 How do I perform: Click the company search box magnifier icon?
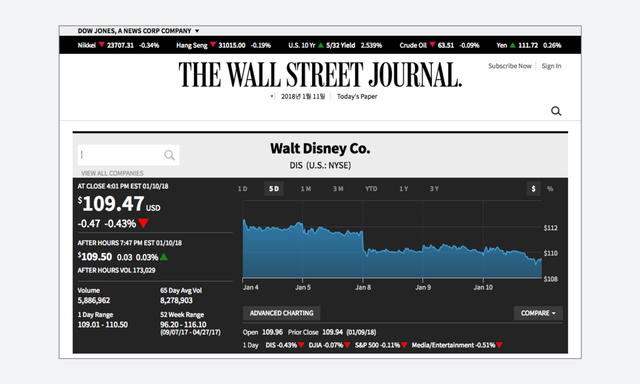169,155
